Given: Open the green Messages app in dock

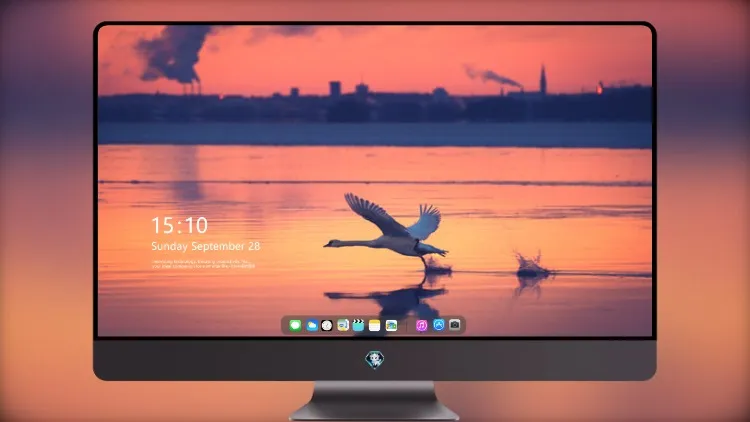Looking at the screenshot, I should coord(295,325).
